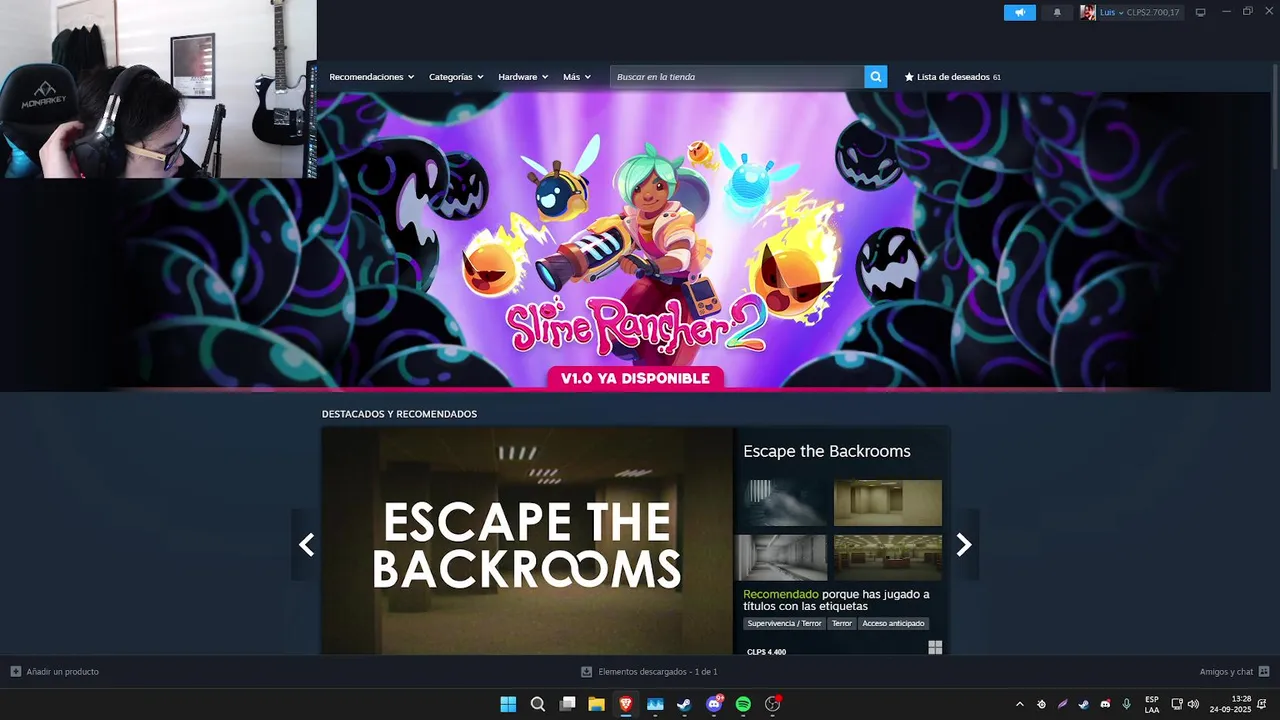Click the magnifier search button
This screenshot has width=1280, height=720.
click(x=875, y=77)
